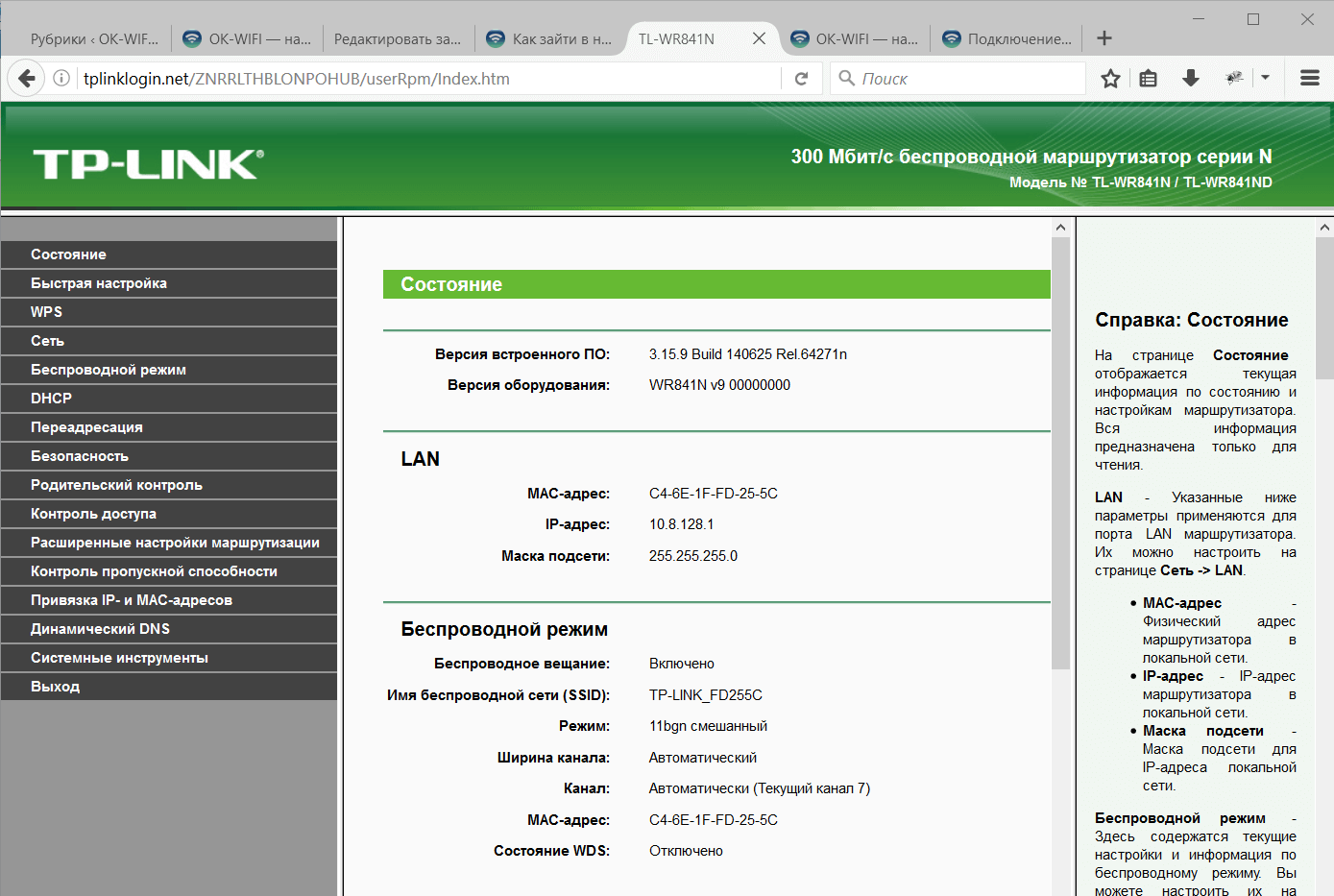The height and width of the screenshot is (896, 1334).
Task: Open the DHCP menu item
Action: tap(169, 399)
